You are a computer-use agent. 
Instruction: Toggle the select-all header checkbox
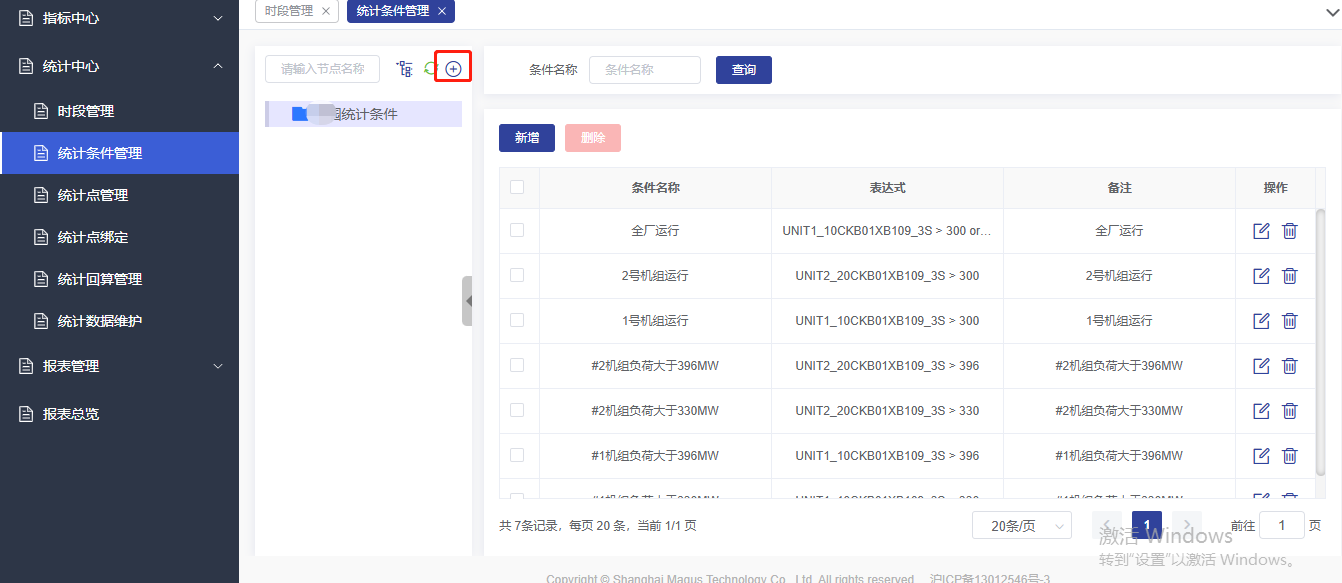(x=517, y=187)
